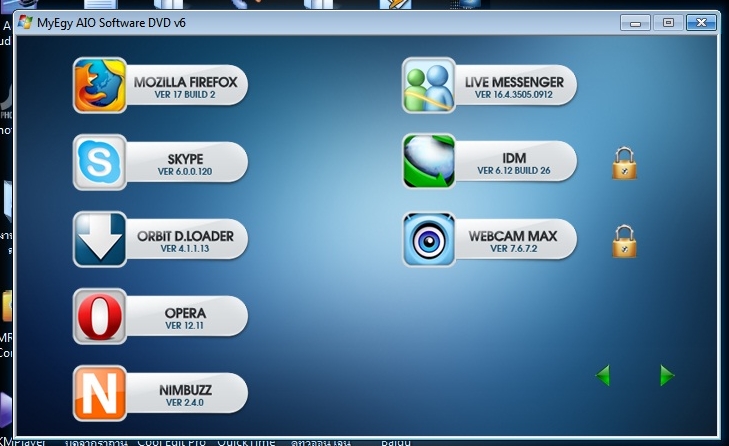Click the padlock icon beside Webcam Max

(x=624, y=241)
